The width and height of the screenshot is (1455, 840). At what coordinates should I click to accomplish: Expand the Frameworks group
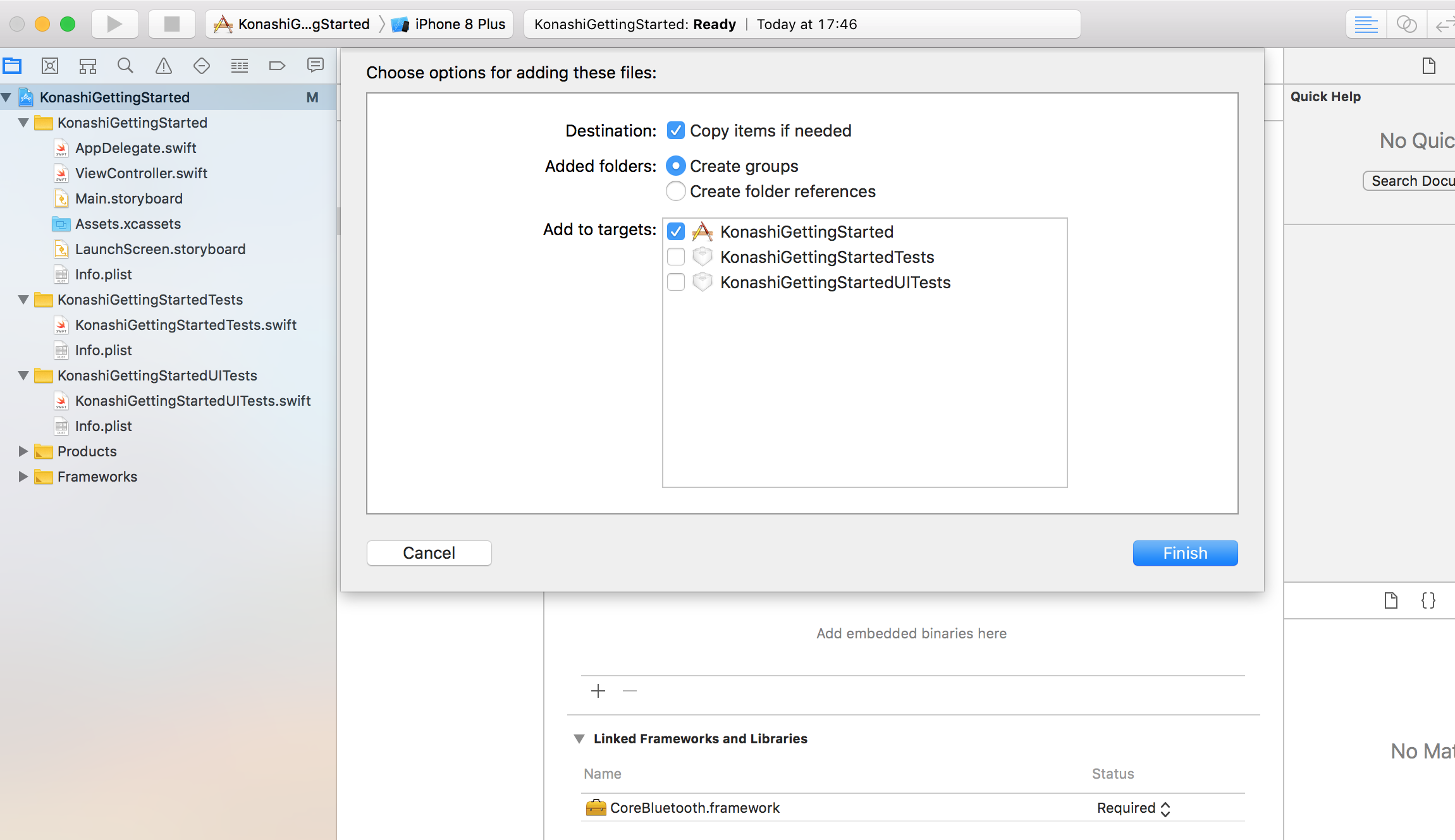point(23,477)
